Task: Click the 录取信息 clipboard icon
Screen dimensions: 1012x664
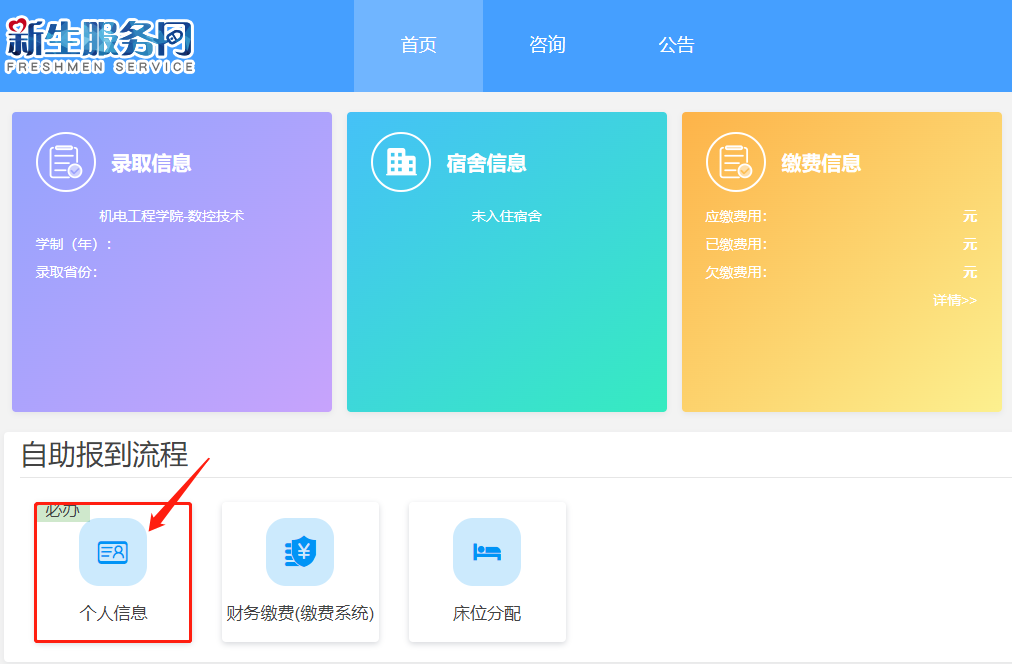Action: tap(66, 162)
